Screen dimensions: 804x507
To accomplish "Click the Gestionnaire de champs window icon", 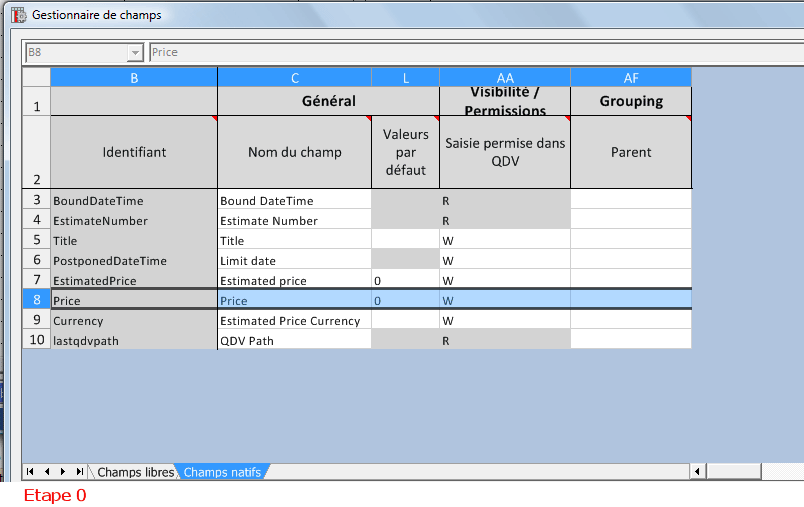I will click(x=19, y=15).
